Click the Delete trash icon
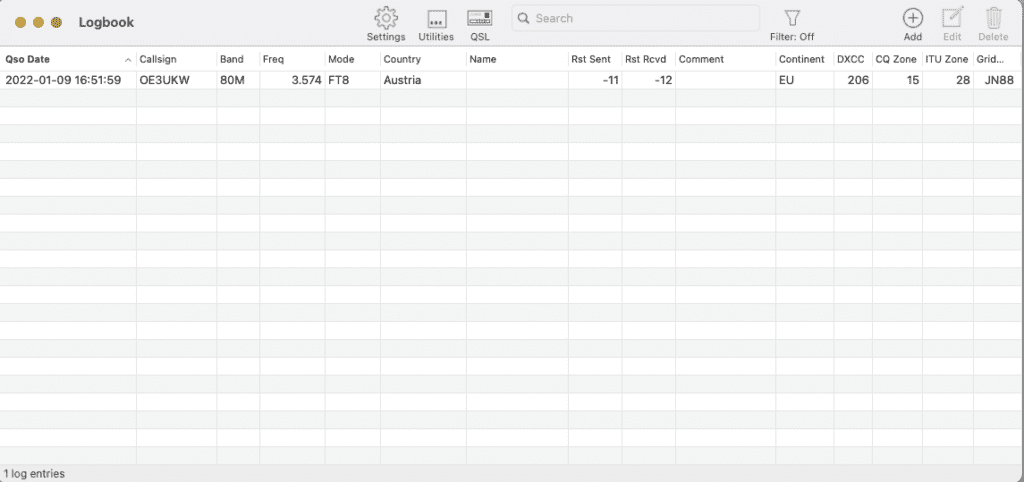 993,18
